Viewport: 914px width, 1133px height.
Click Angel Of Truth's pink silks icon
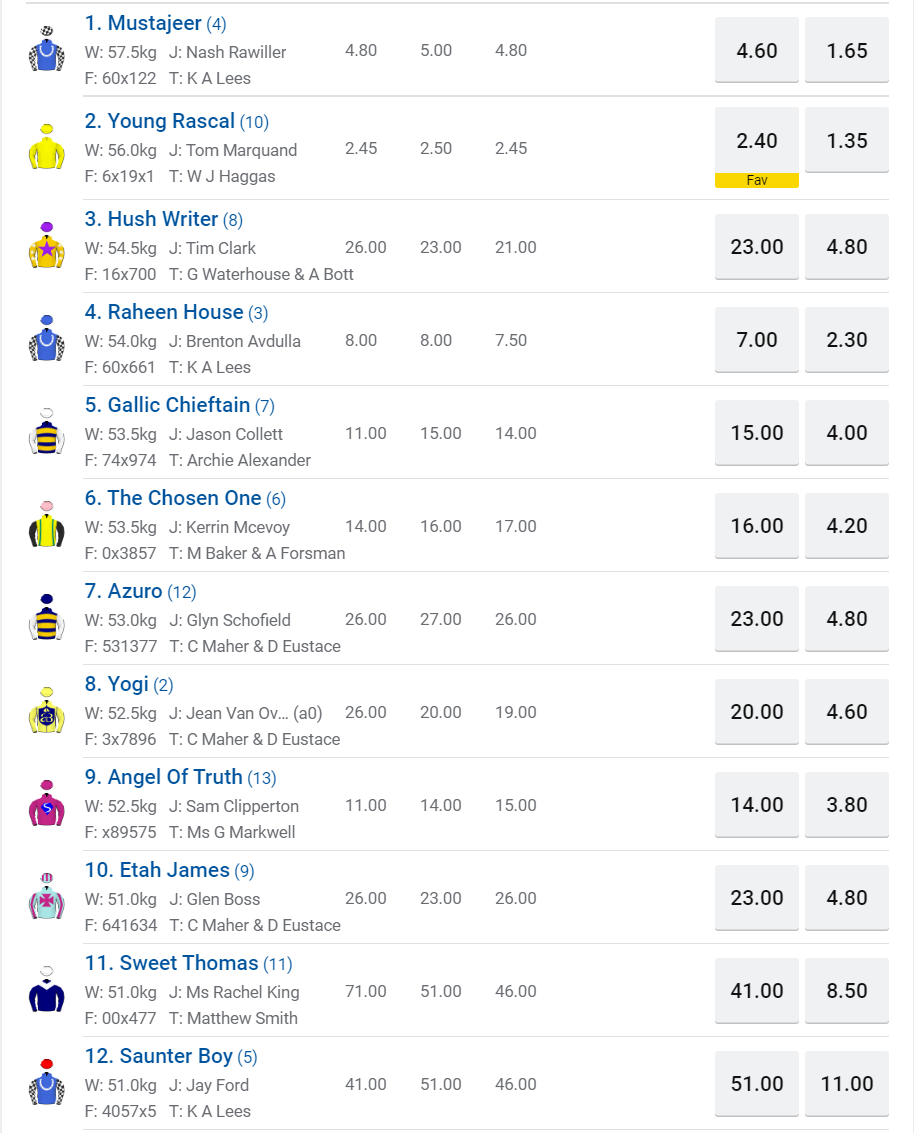[46, 804]
